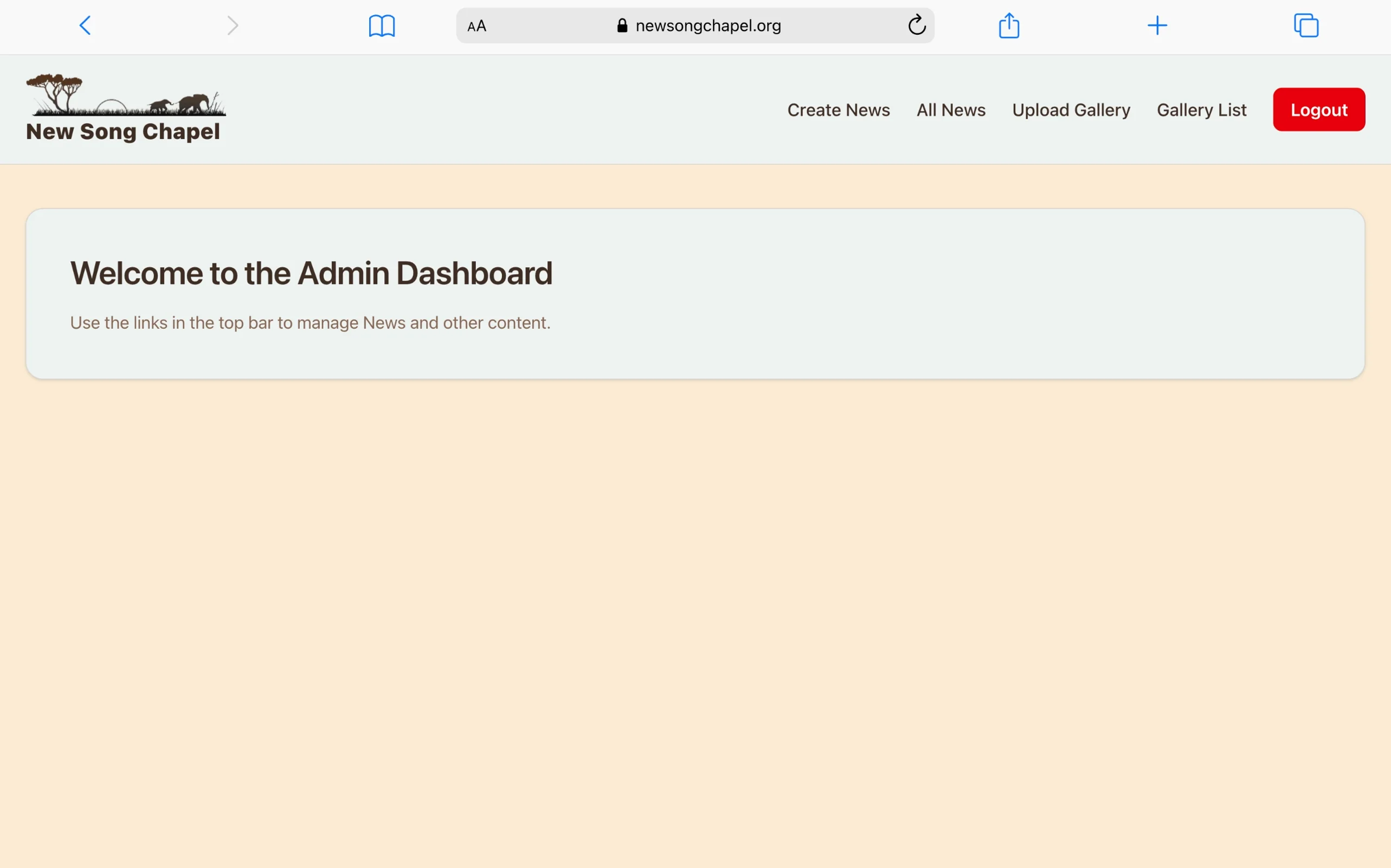Click the New Song Chapel site title
Image resolution: width=1391 pixels, height=868 pixels.
point(123,132)
